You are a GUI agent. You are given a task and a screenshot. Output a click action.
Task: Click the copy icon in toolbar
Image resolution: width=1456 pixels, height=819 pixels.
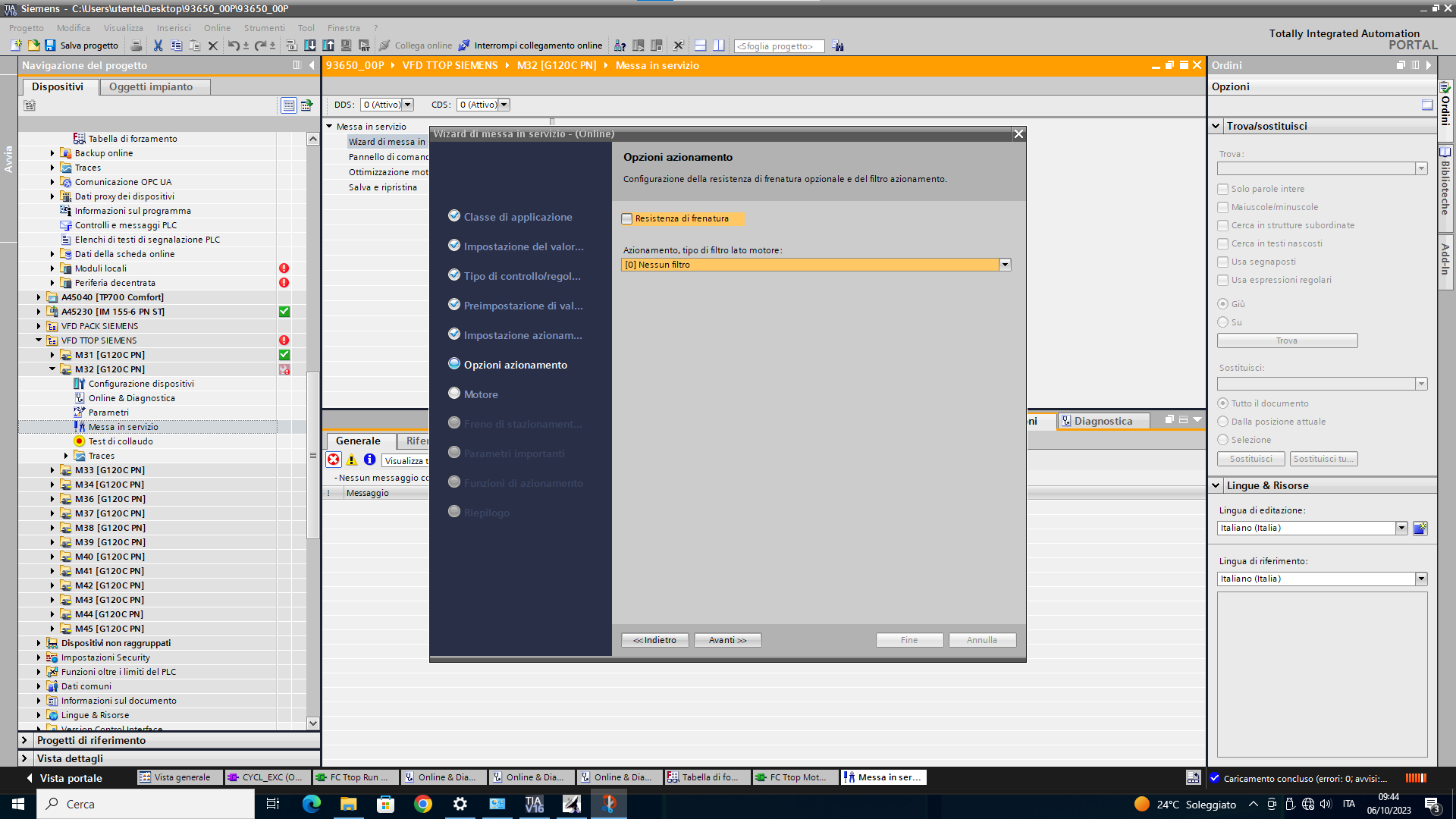[176, 45]
